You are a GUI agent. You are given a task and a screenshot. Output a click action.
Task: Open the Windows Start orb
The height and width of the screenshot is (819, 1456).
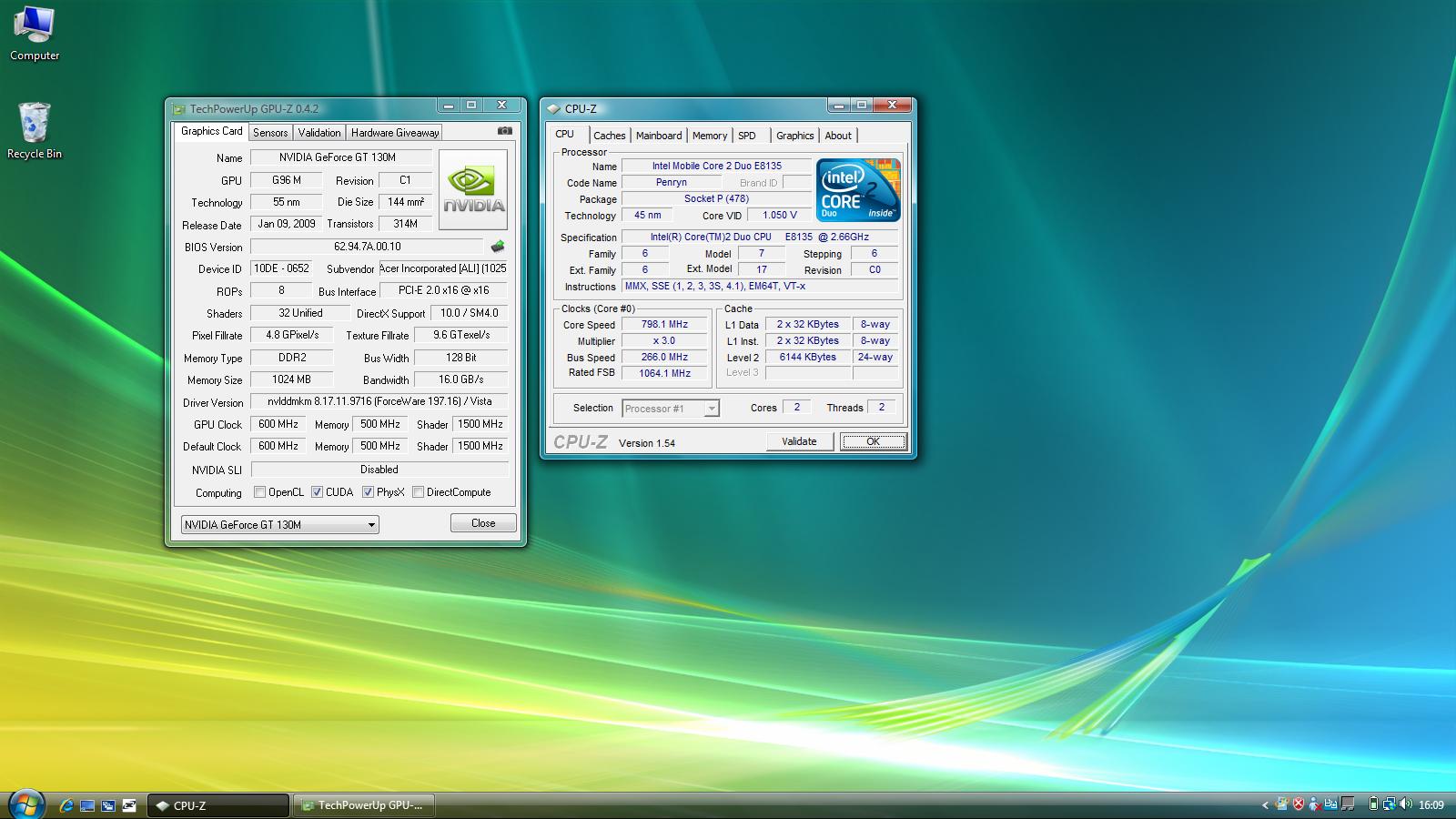25,804
